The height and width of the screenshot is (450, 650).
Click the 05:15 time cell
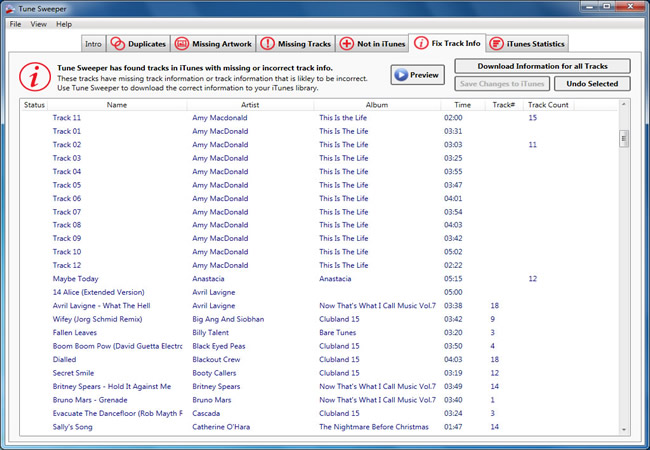click(453, 278)
